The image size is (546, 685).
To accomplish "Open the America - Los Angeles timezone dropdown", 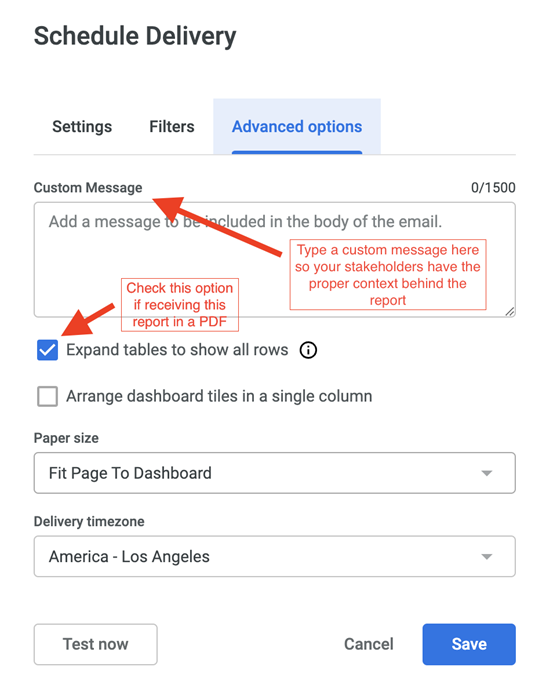I will coord(275,557).
